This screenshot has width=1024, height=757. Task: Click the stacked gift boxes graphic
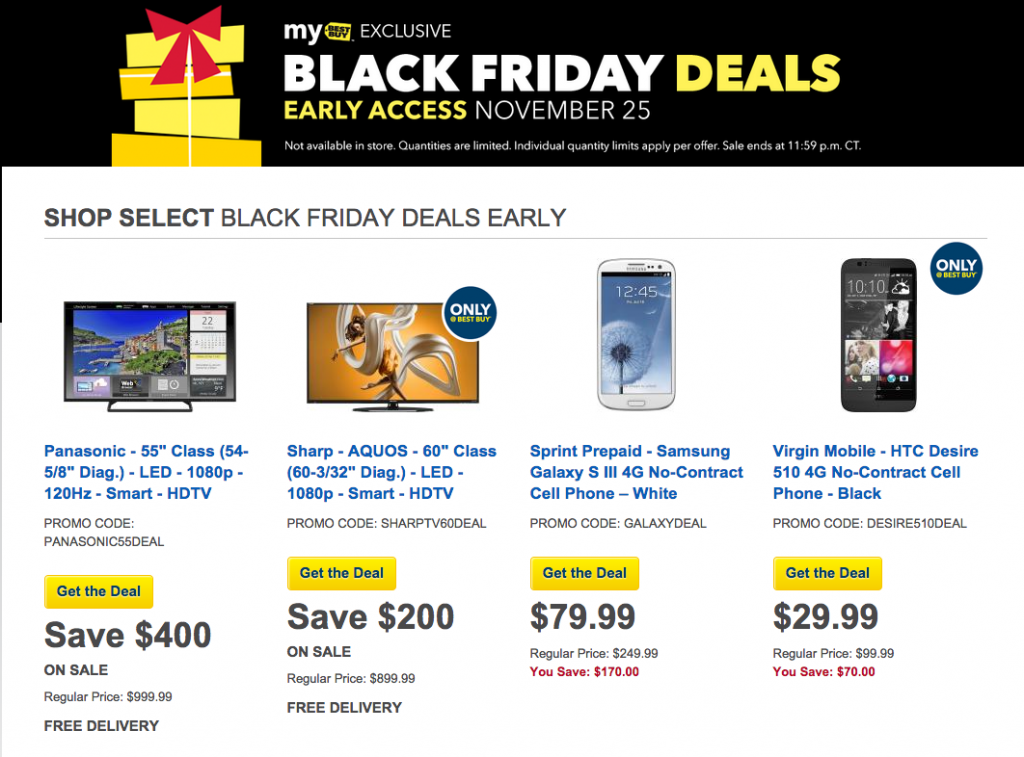click(x=187, y=87)
